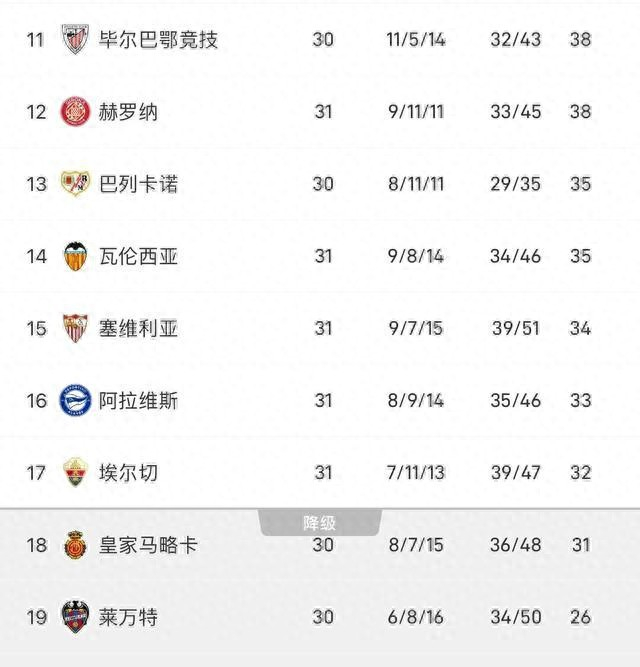Tap 埃尔切 points value 32
The height and width of the screenshot is (667, 640).
click(x=581, y=472)
